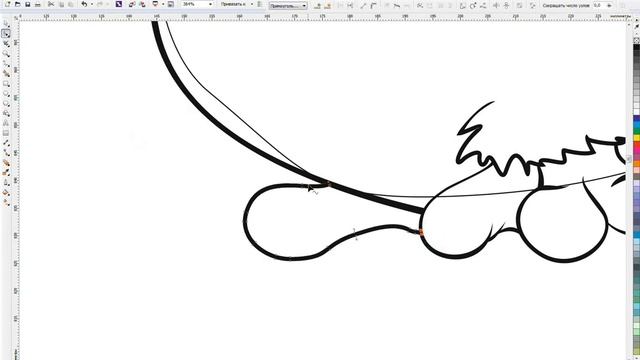Reverse curve direction
The image size is (640, 360).
(x=419, y=6)
